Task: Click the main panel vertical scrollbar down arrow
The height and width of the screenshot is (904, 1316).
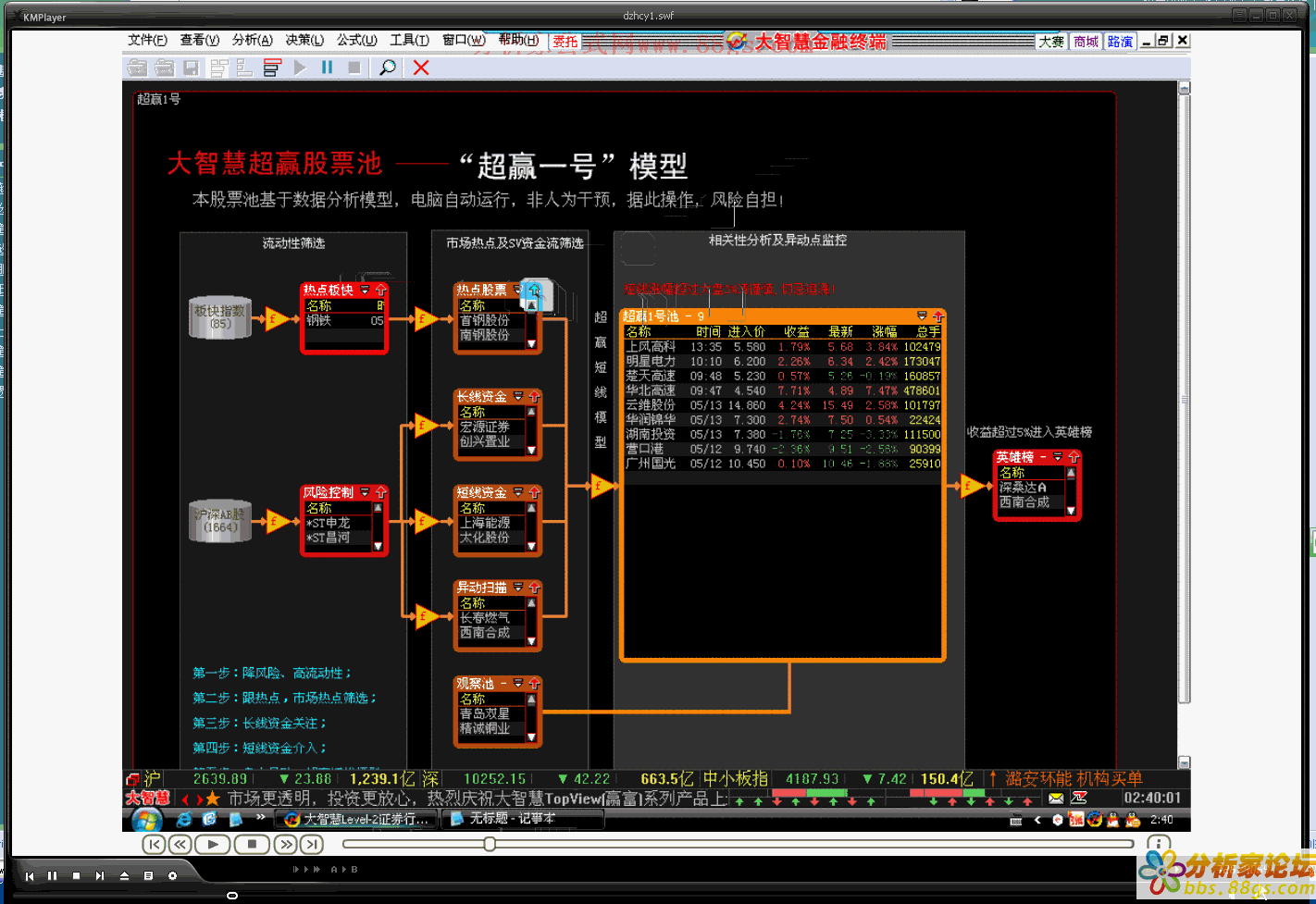Action: tap(1184, 762)
